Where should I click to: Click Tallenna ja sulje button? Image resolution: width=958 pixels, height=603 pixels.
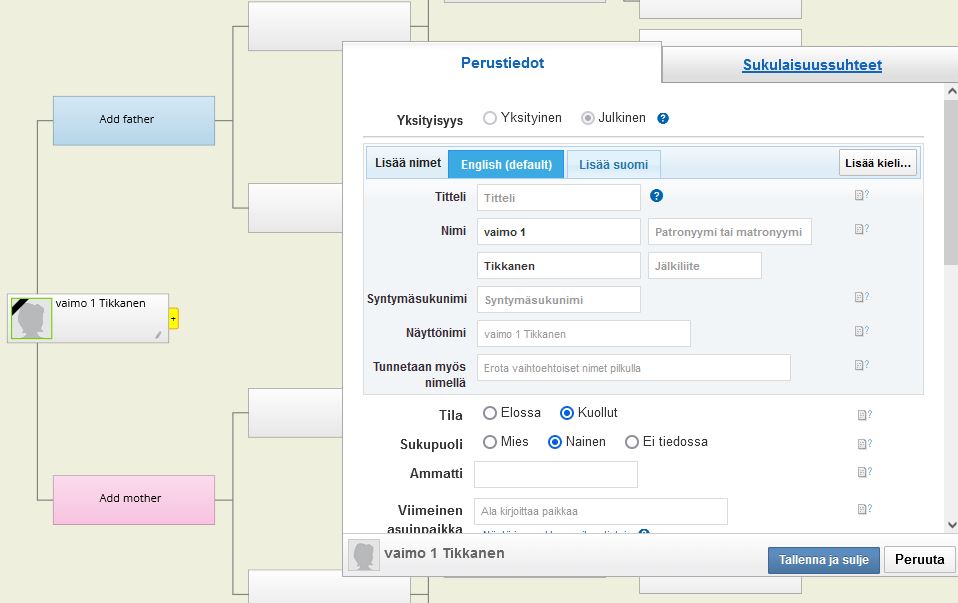(824, 560)
